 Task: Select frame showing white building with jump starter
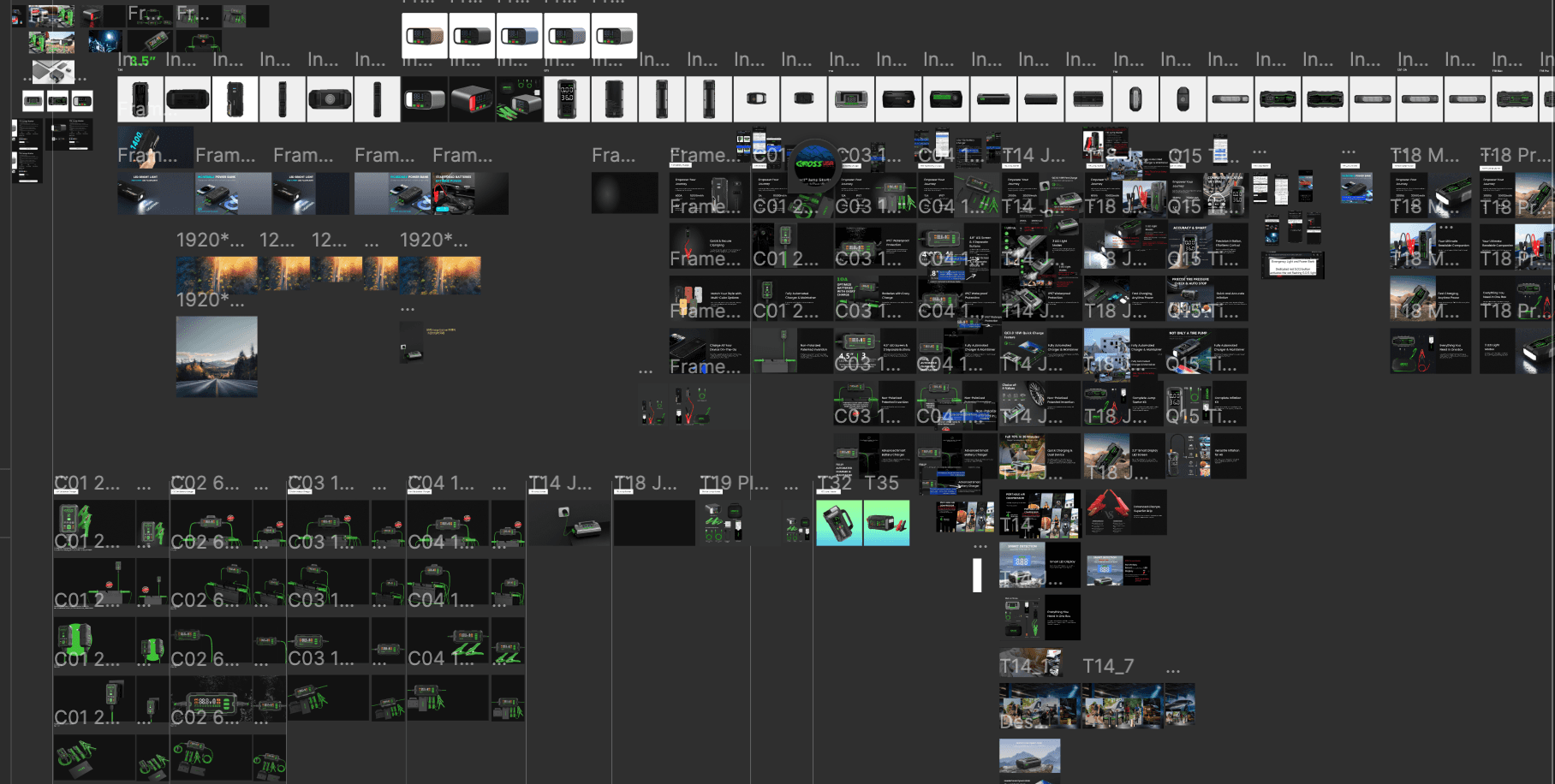tap(1123, 351)
